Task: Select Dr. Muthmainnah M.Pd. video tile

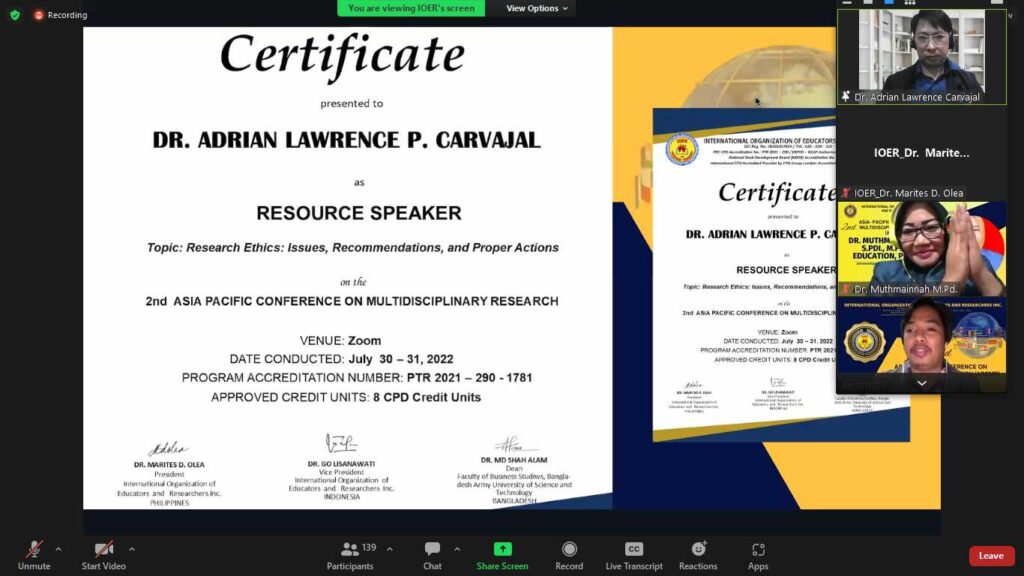Action: [921, 246]
